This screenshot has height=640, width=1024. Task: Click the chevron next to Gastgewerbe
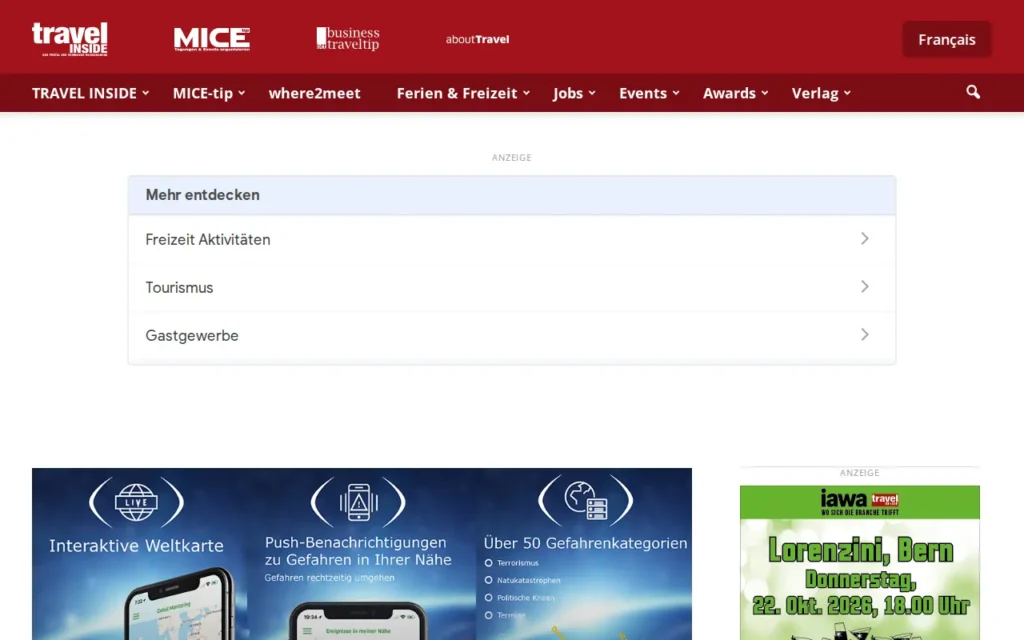pyautogui.click(x=865, y=334)
